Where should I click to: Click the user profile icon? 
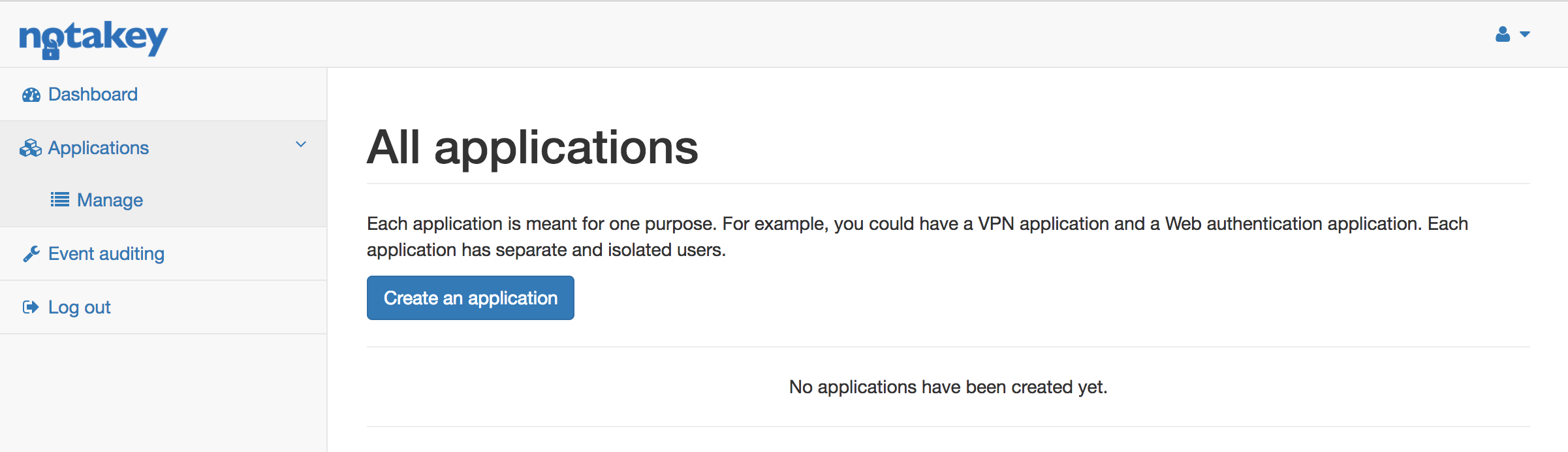coord(1503,34)
